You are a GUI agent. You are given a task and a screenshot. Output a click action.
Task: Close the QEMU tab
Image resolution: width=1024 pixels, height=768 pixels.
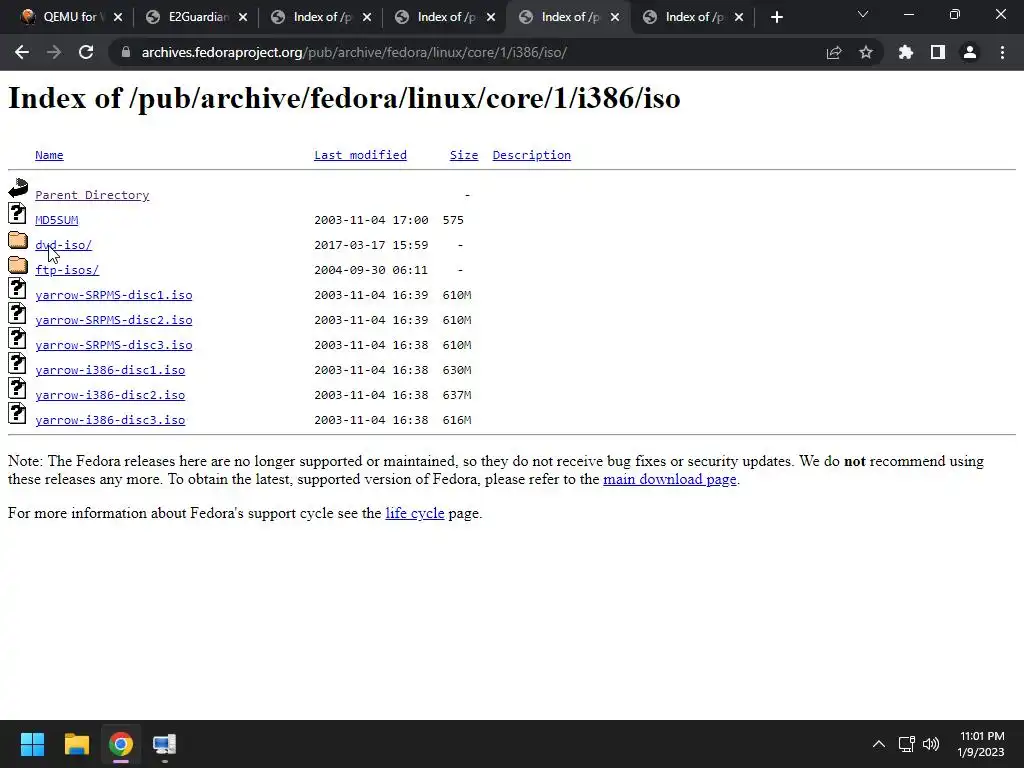(118, 17)
